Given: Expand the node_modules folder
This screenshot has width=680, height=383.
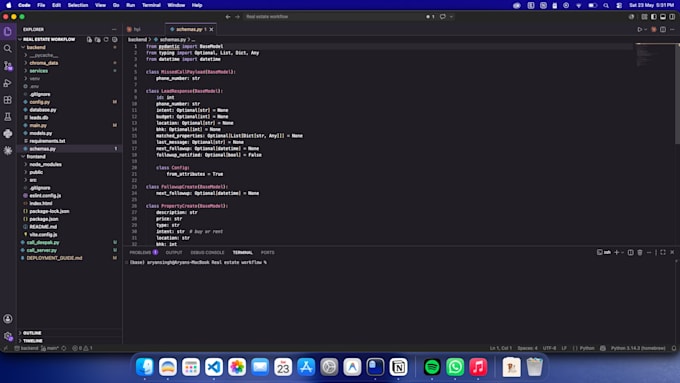Looking at the screenshot, I should (x=69, y=164).
